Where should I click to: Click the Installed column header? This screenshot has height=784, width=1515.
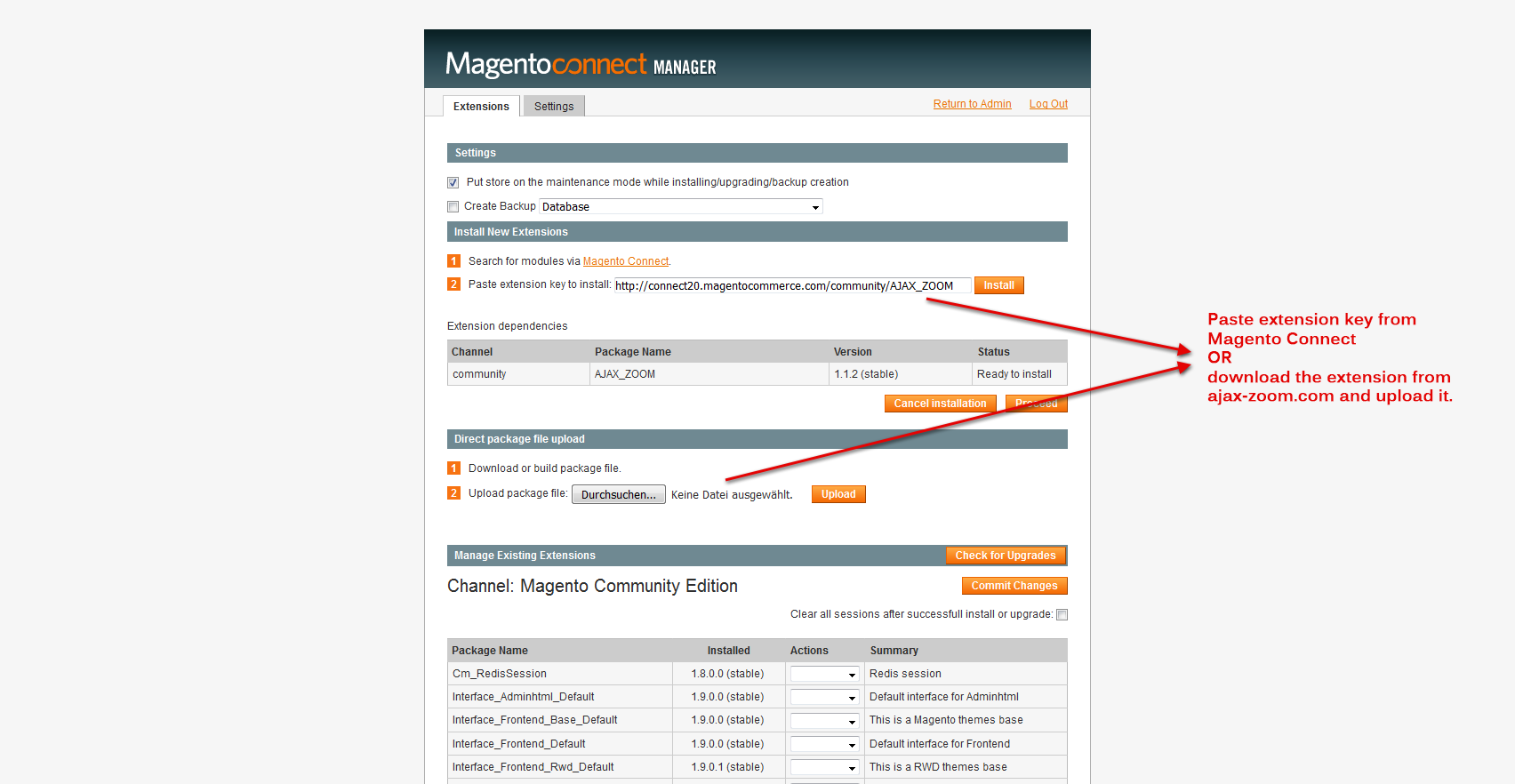pyautogui.click(x=728, y=651)
